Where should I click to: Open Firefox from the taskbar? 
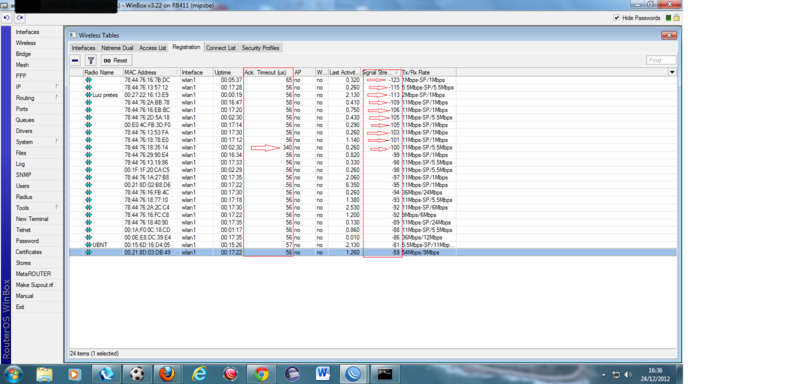pyautogui.click(x=167, y=374)
